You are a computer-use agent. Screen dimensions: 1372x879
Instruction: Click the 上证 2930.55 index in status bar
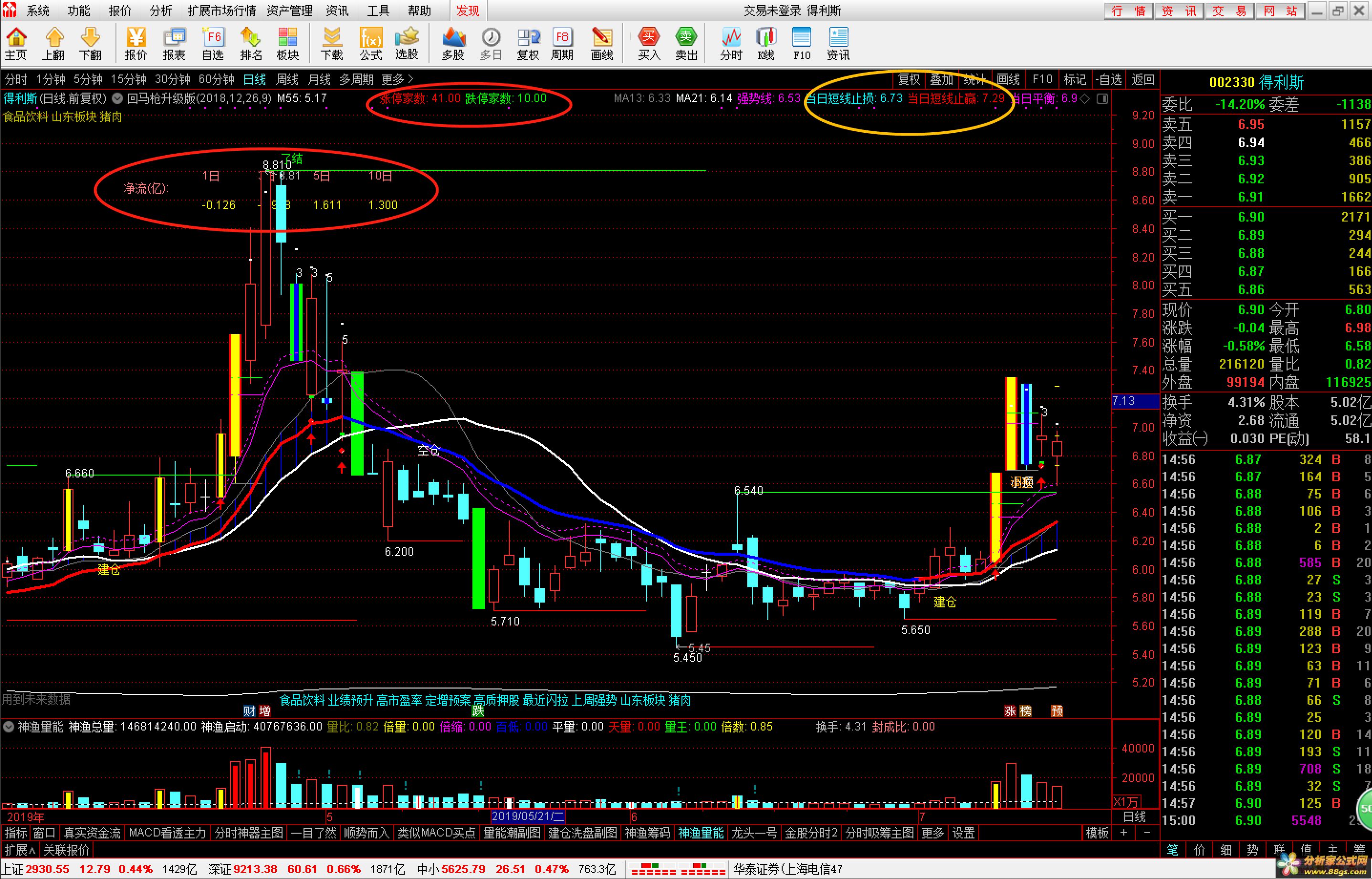(36, 868)
